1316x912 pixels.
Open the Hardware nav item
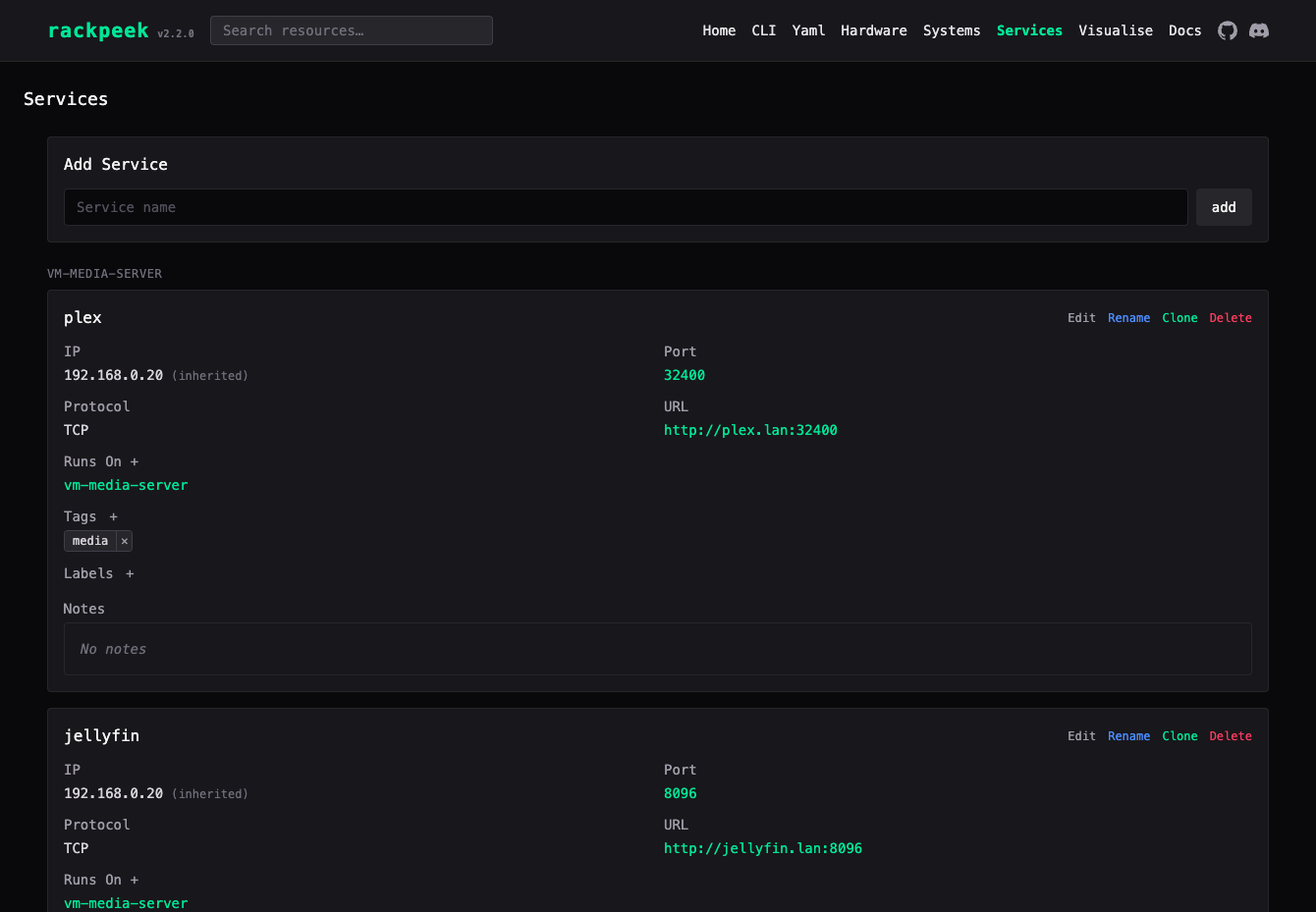click(x=874, y=30)
